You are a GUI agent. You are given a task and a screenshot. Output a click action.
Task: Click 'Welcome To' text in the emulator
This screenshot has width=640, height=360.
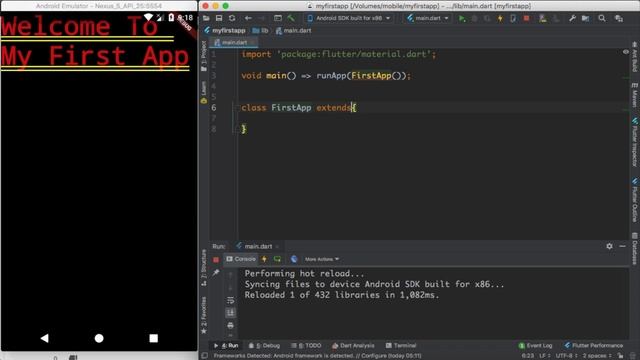click(x=80, y=26)
